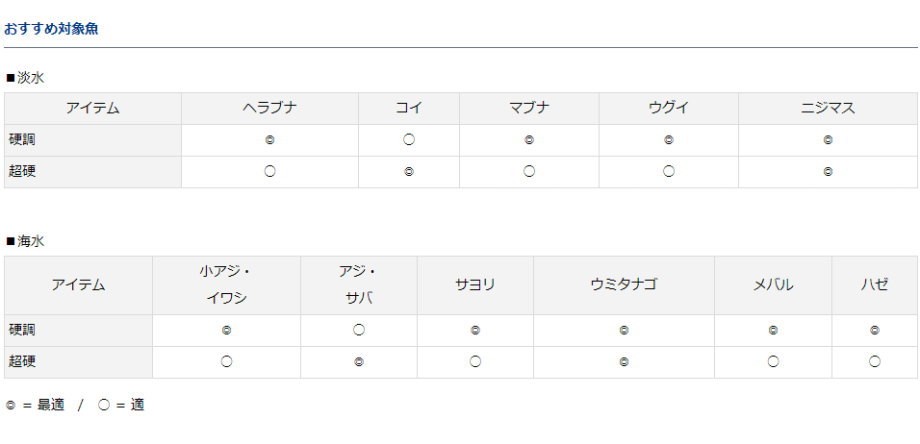Click the circle mark for 硬調 コイ
The image size is (920, 444).
(x=409, y=140)
